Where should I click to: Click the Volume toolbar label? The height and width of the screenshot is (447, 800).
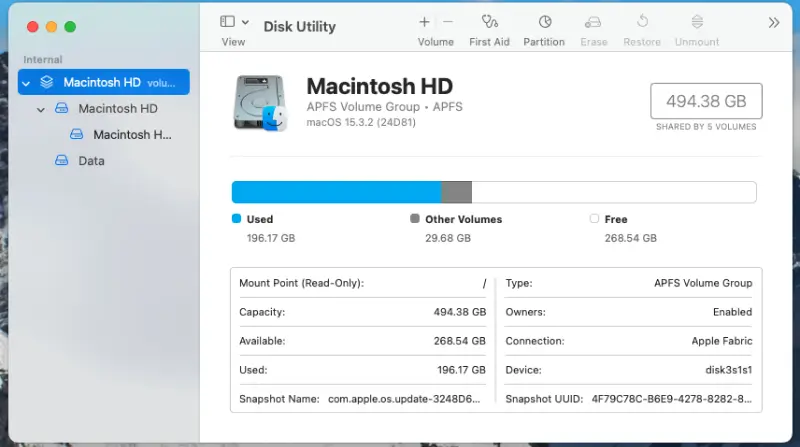click(x=436, y=42)
